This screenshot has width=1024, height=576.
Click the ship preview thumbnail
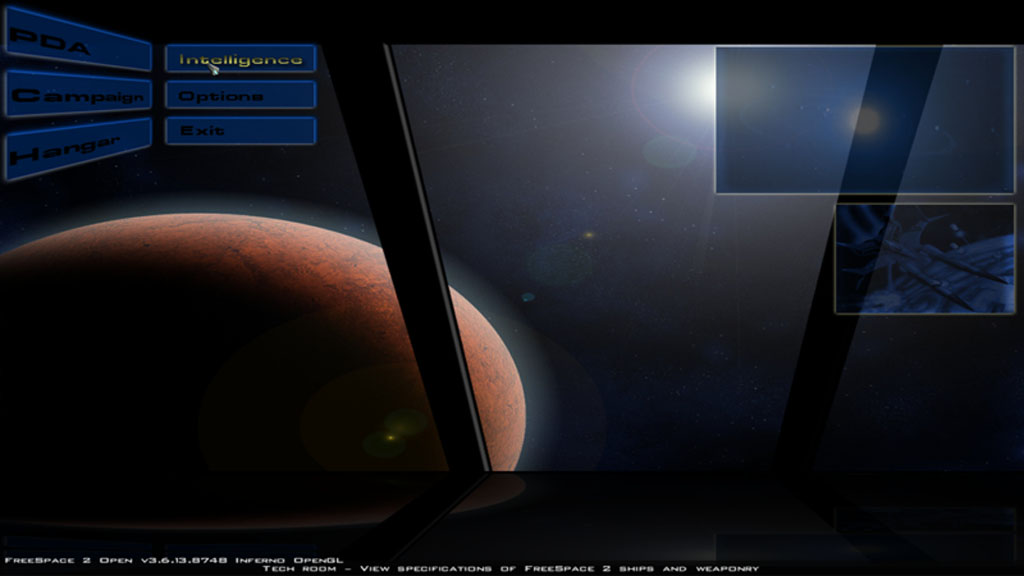[x=924, y=258]
